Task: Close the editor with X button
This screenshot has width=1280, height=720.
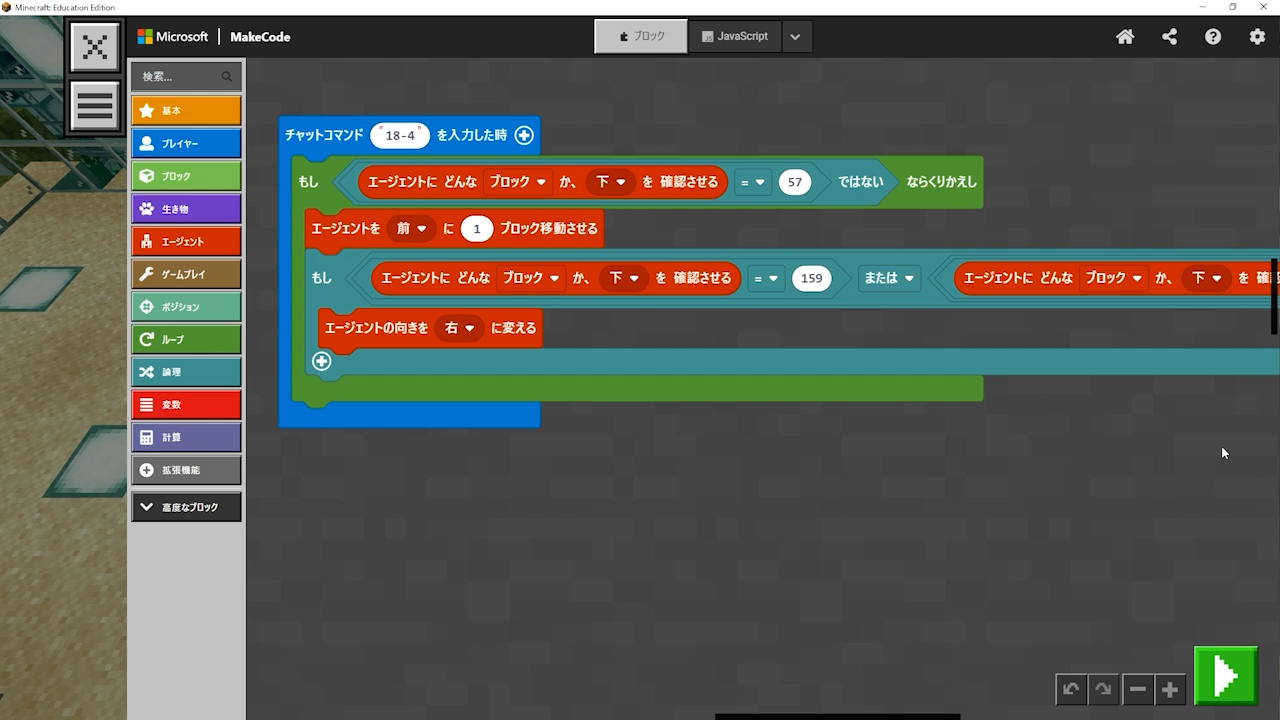Action: tap(95, 47)
